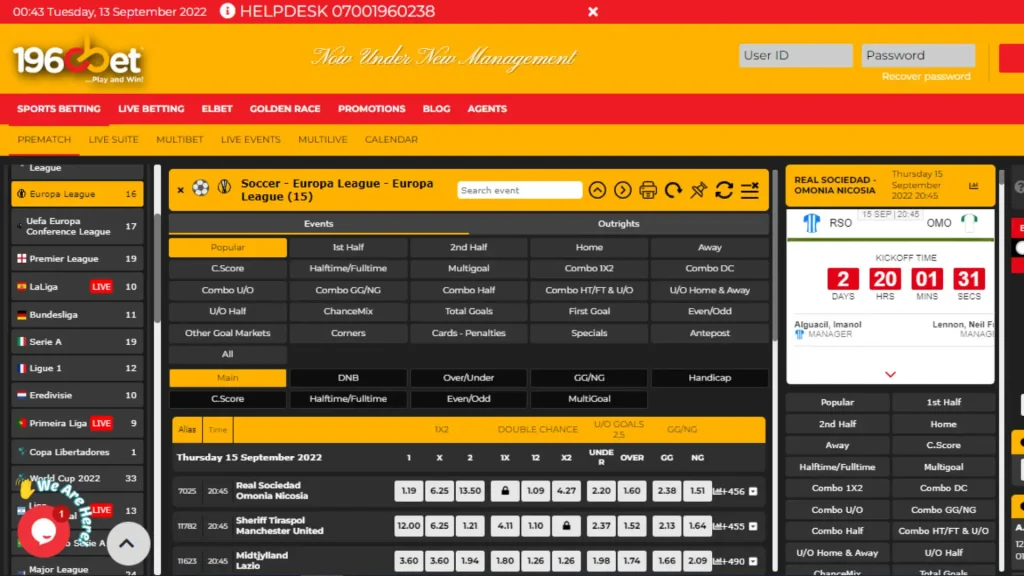Select Multigoal in the right match panel

943,467
